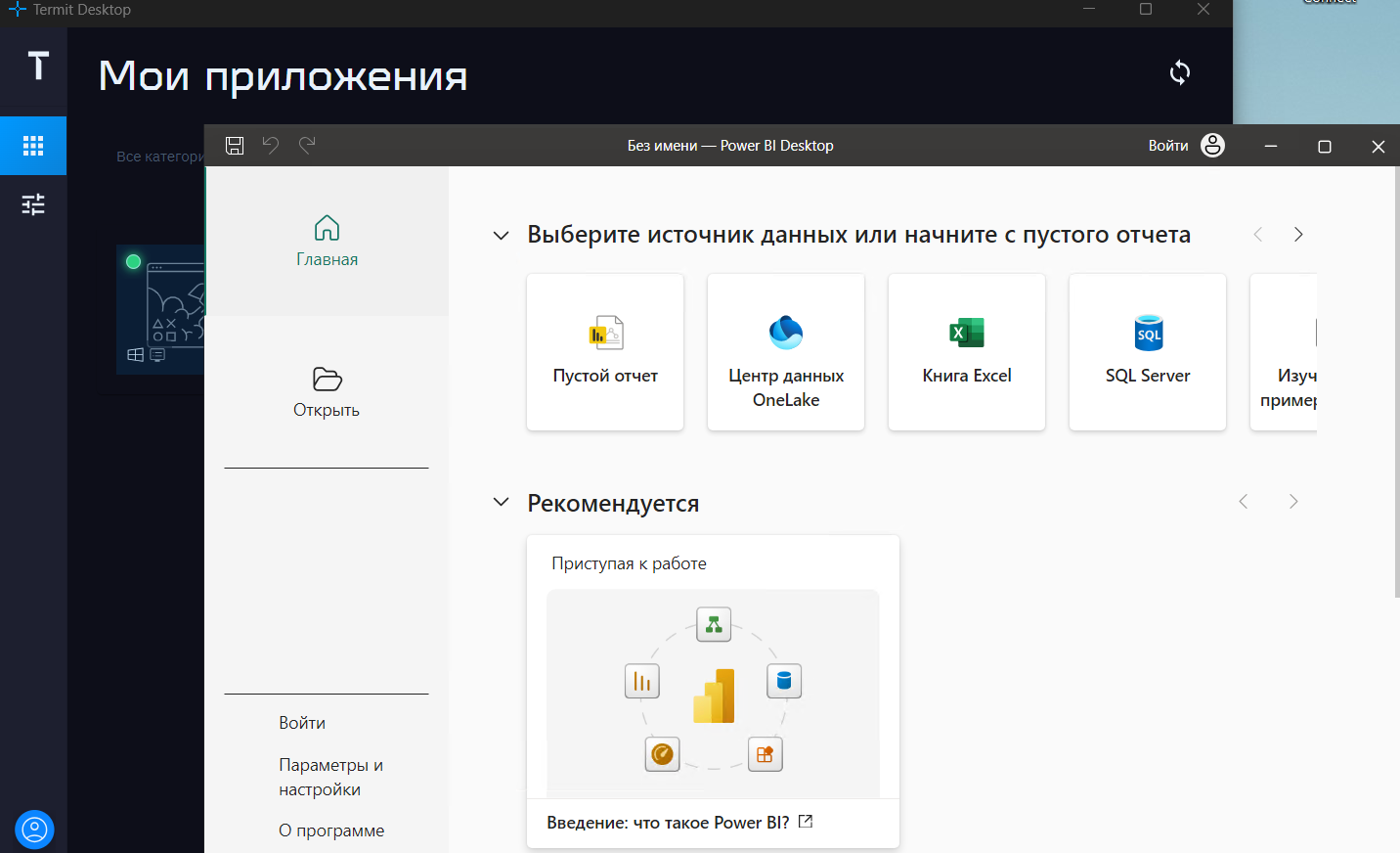Show next data source cards with right arrow
This screenshot has width=1400, height=853.
1298,234
